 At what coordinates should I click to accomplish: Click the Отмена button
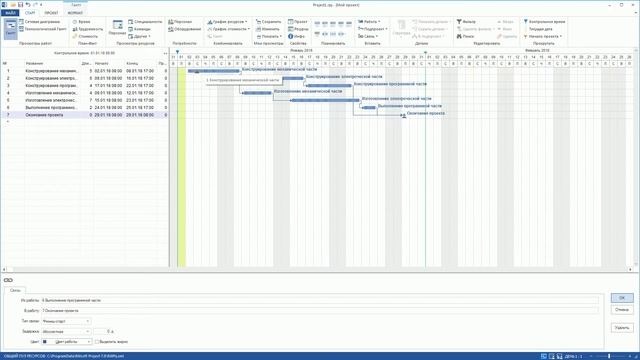click(x=622, y=310)
